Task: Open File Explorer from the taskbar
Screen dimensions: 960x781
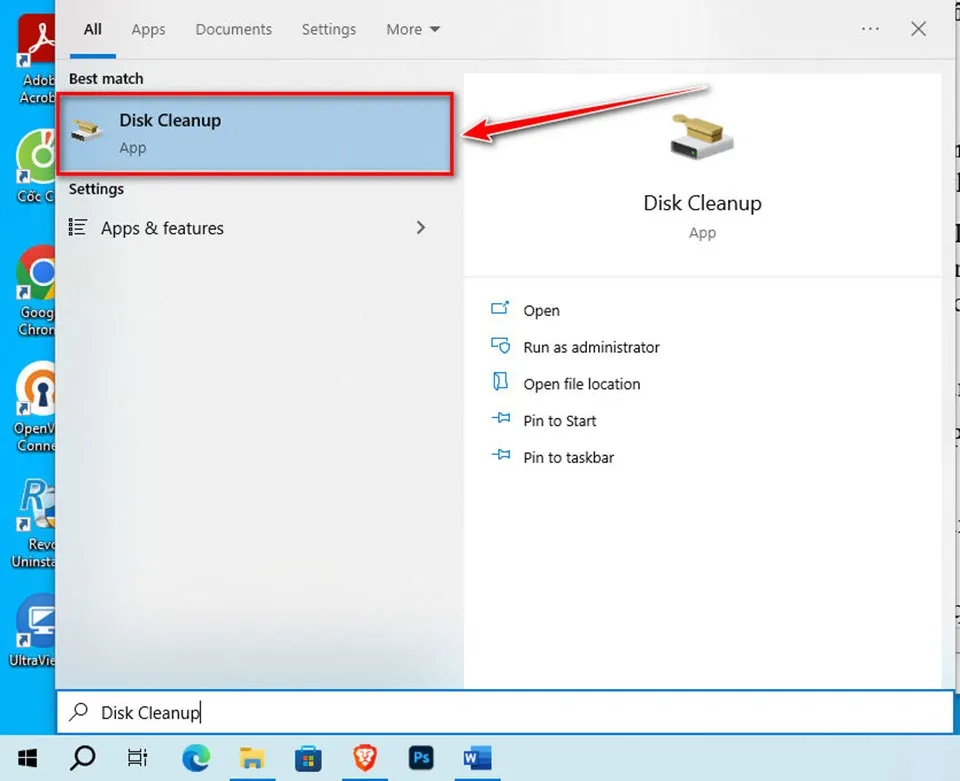Action: [253, 758]
